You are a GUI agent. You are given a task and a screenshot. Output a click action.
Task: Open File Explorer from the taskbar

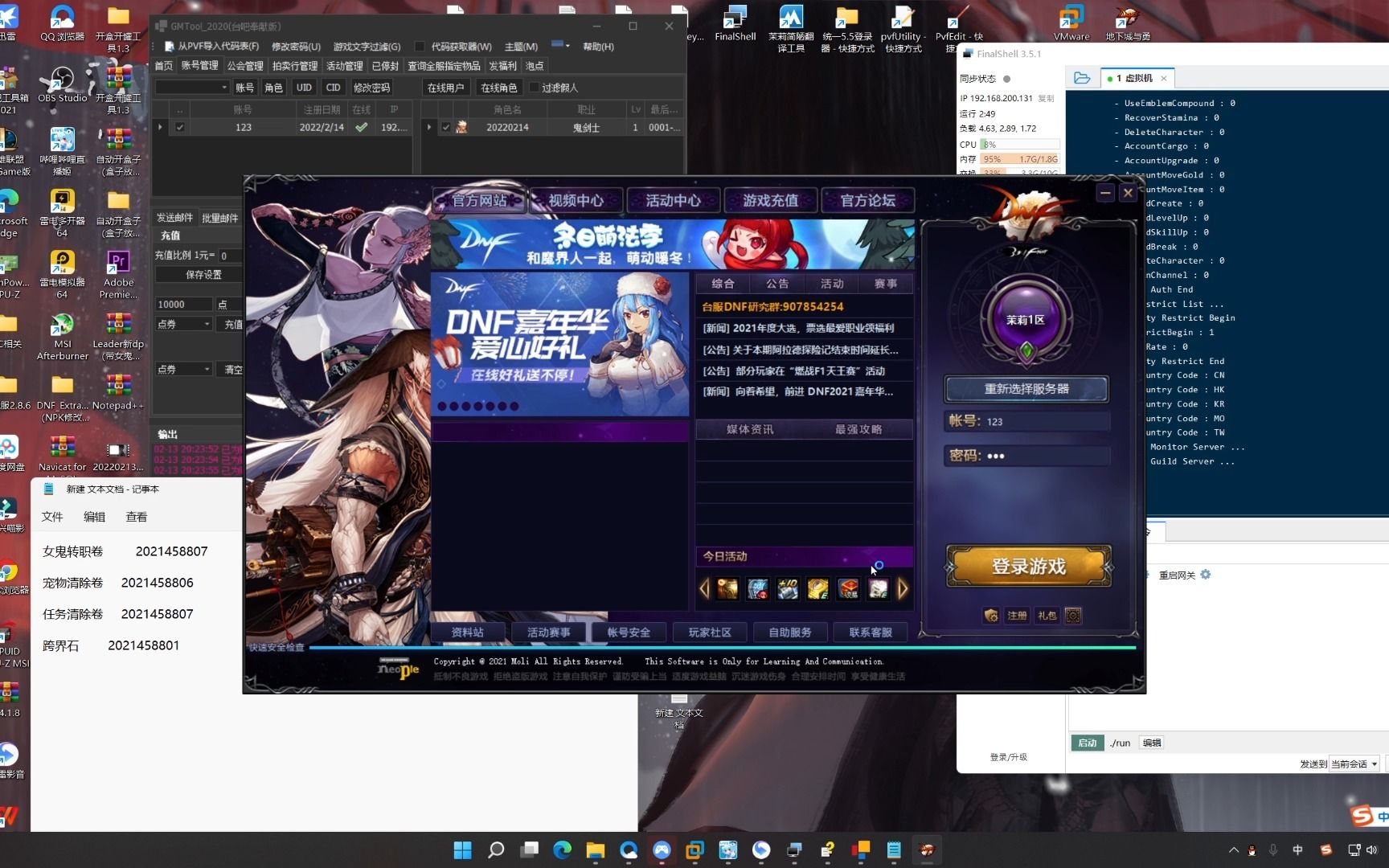coord(595,850)
